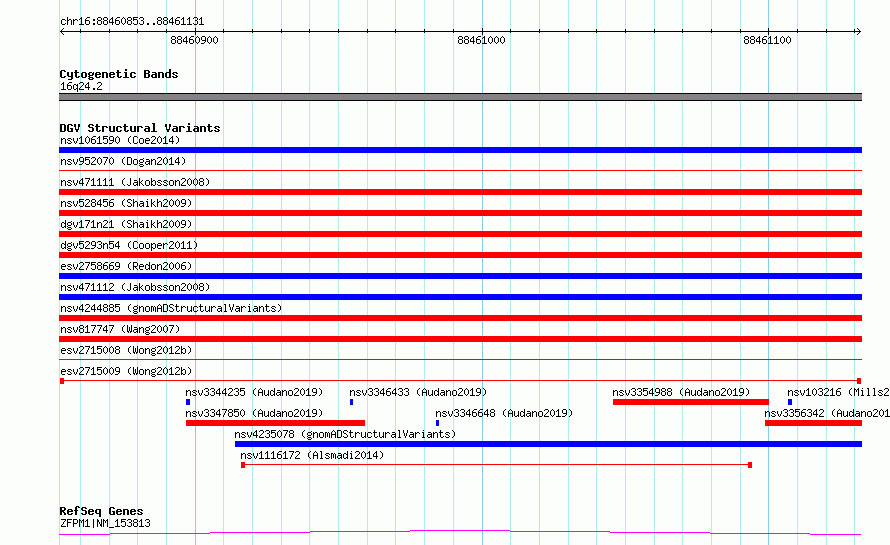Click nsv3346433 (Audano2019) label
Screen dimensions: 890x545
tap(418, 392)
